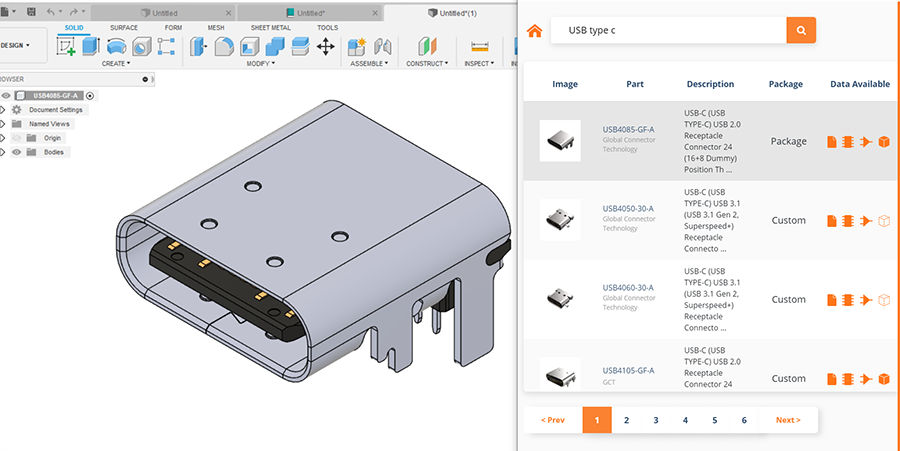Viewport: 900px width, 451px height.
Task: Select the Extrude tool in Create group
Action: click(91, 46)
